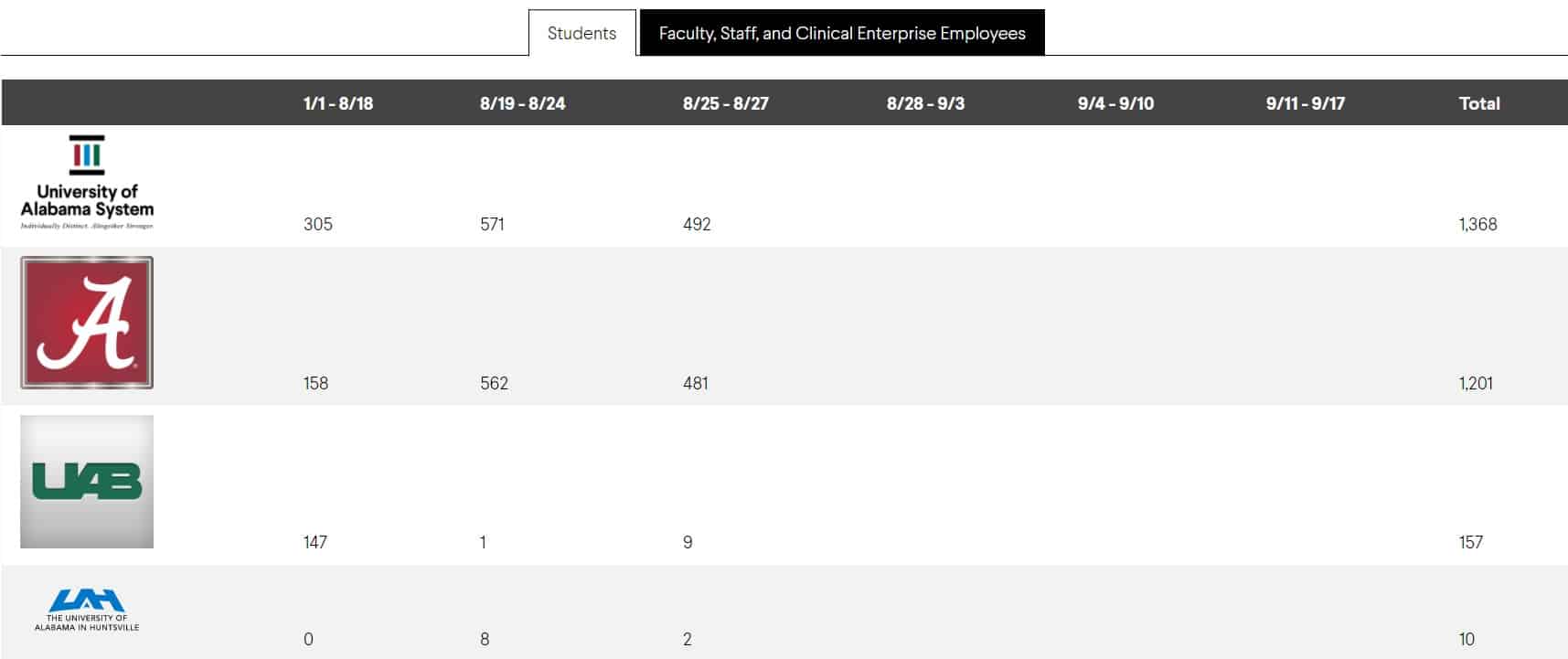Click the 9/4 - 9/10 column header
The height and width of the screenshot is (659, 1568).
click(x=1115, y=103)
